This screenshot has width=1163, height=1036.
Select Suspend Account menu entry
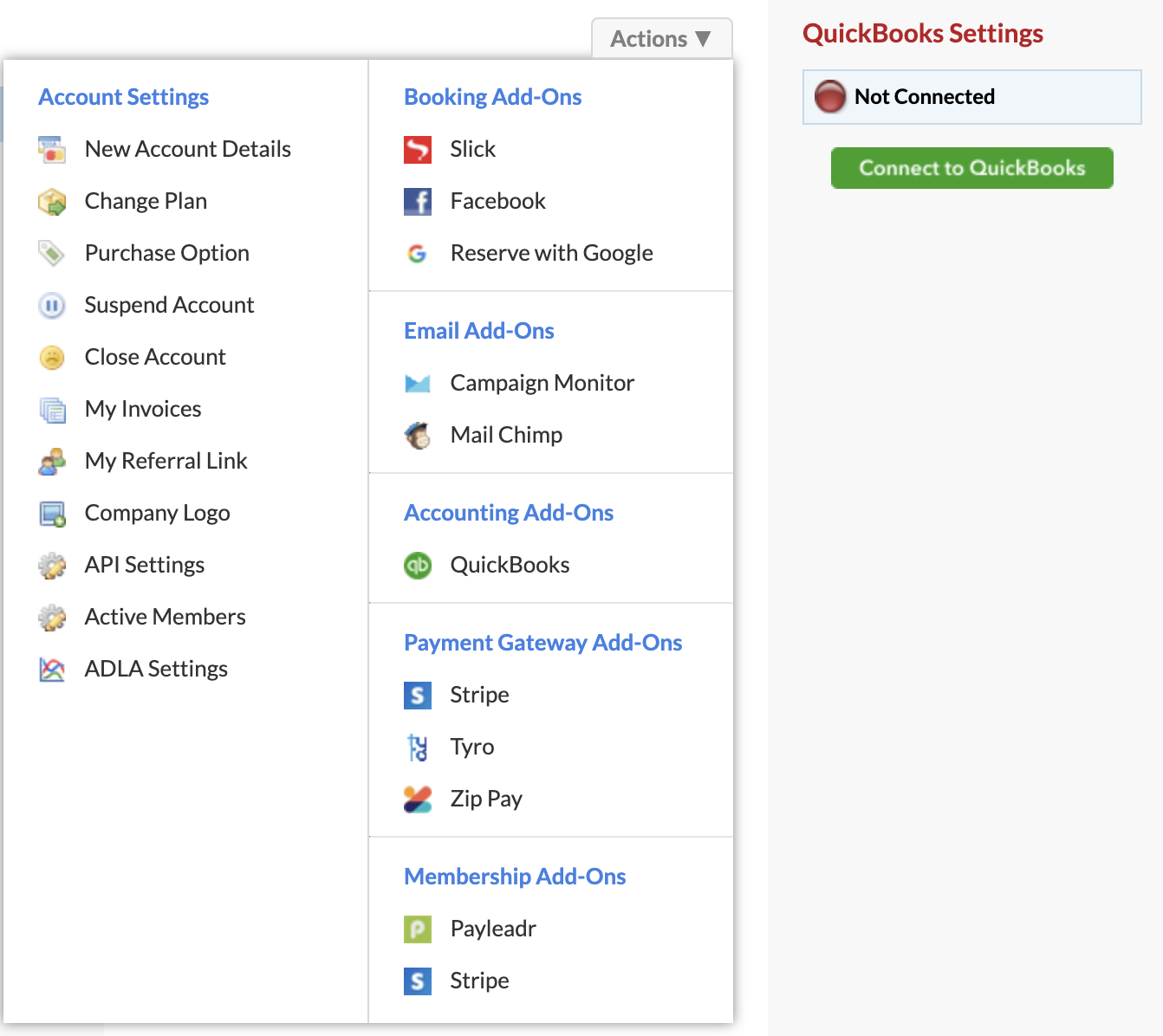pos(170,305)
